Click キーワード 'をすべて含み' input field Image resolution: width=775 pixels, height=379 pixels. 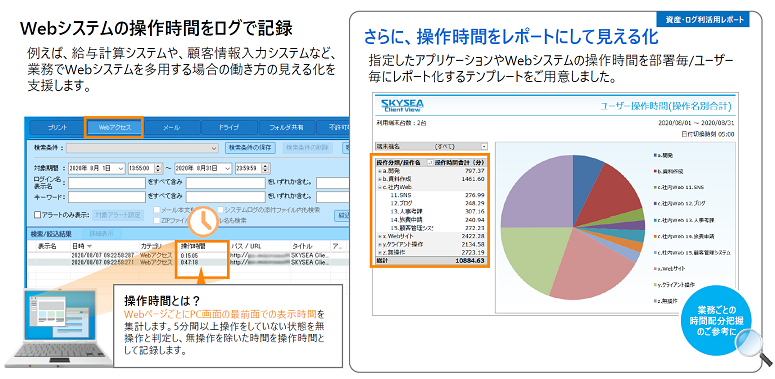[x=107, y=197]
